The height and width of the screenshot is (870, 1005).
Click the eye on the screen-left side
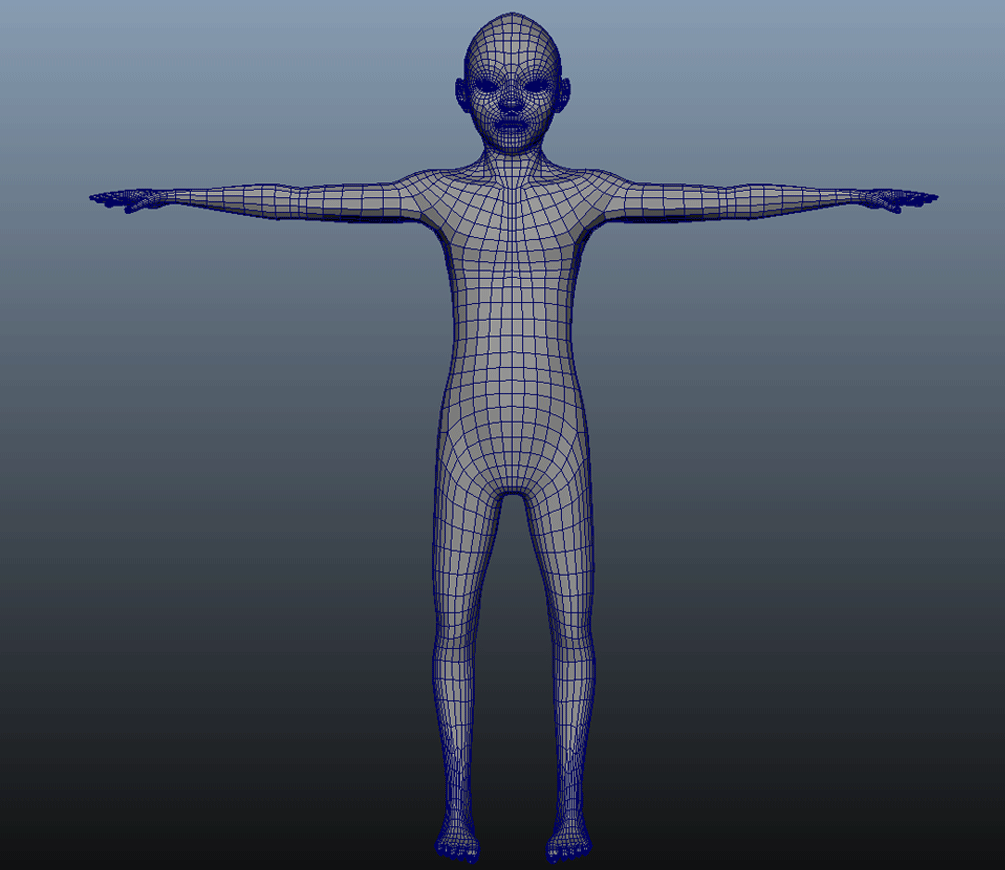point(487,86)
